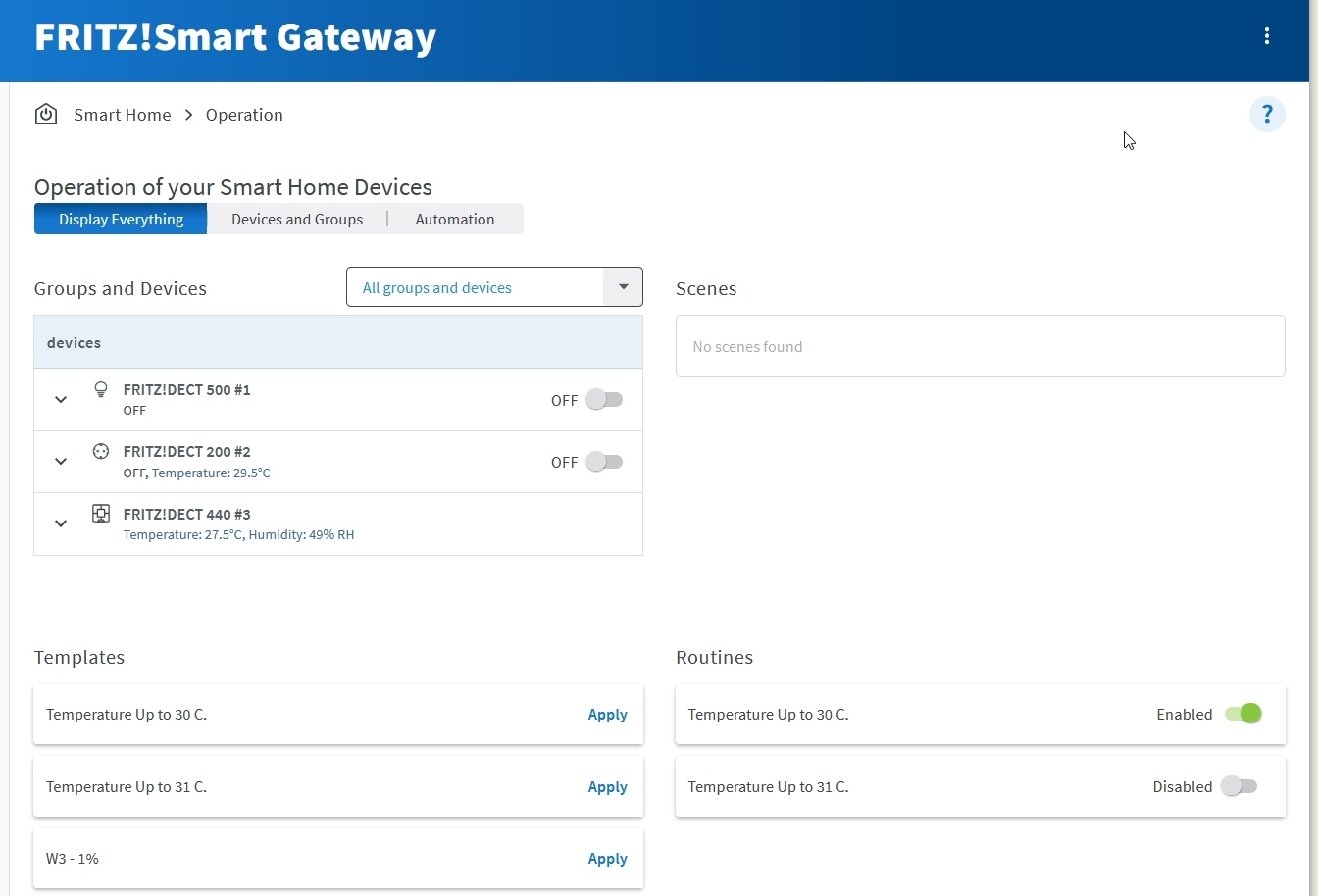1318x896 pixels.
Task: Open the help question mark icon
Action: click(x=1267, y=114)
